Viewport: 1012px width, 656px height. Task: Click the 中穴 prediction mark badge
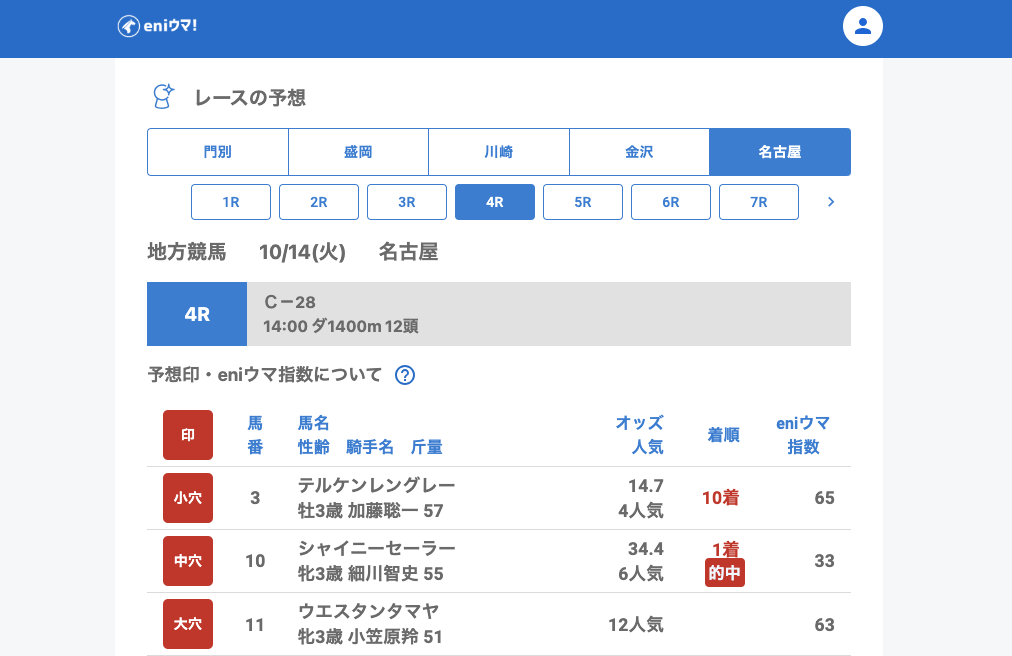tap(188, 561)
